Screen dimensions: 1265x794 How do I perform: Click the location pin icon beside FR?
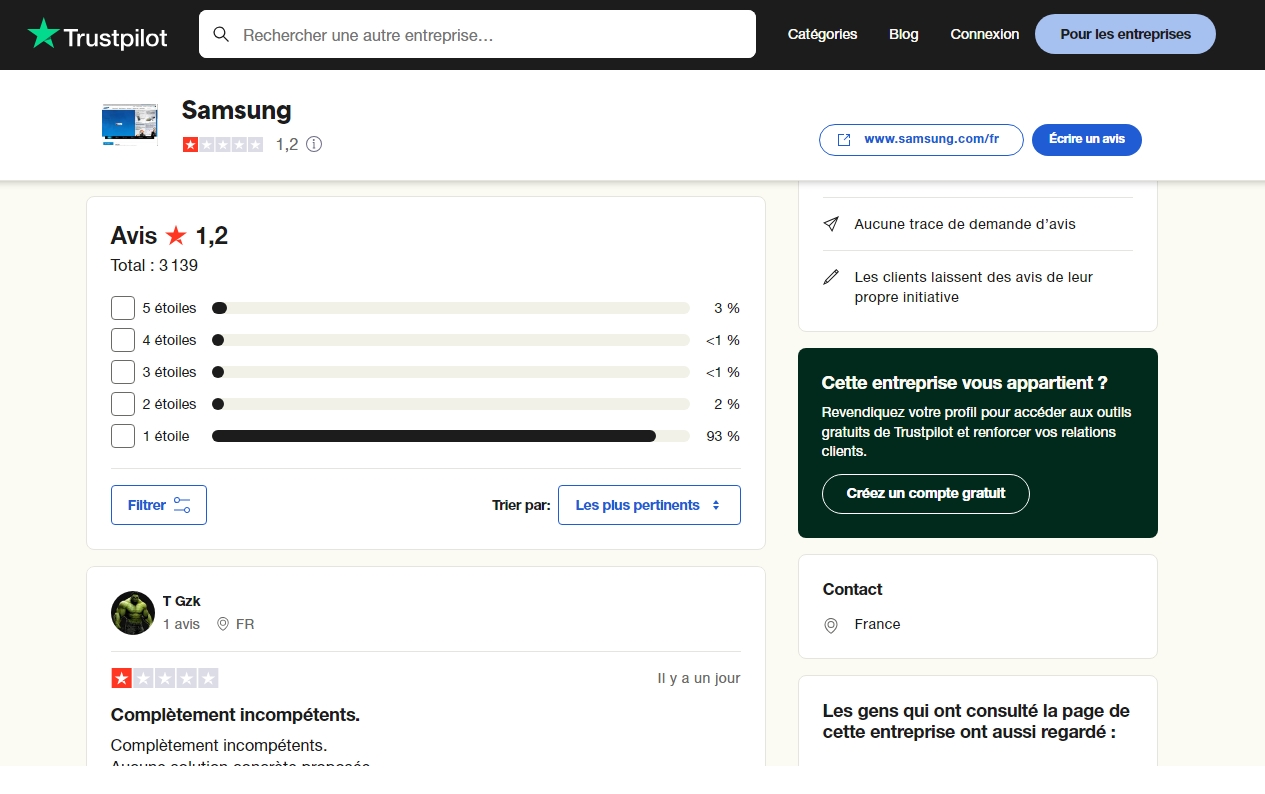pyautogui.click(x=223, y=624)
